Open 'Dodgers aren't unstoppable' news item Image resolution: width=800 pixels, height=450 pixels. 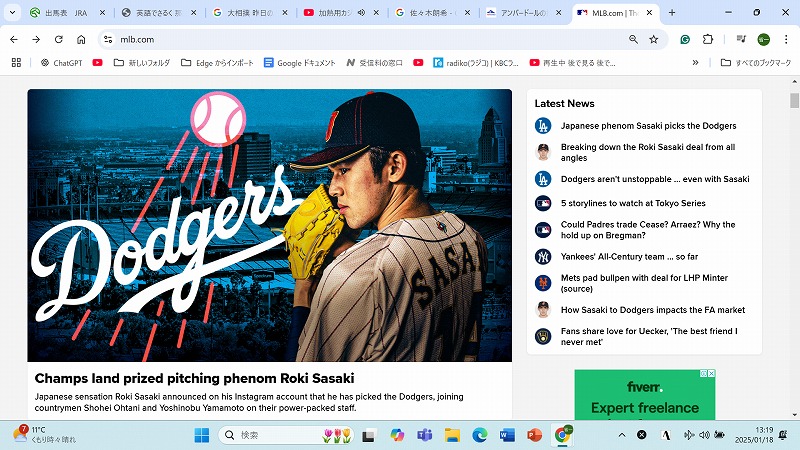pyautogui.click(x=655, y=179)
